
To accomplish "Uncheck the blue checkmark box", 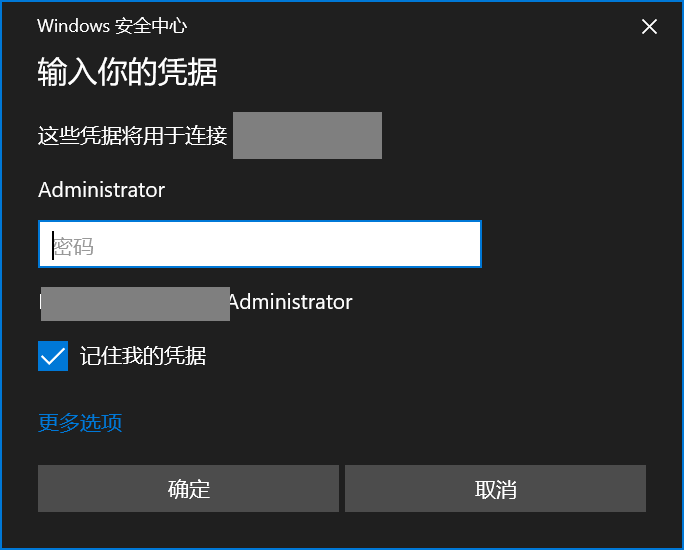I will click(x=53, y=356).
